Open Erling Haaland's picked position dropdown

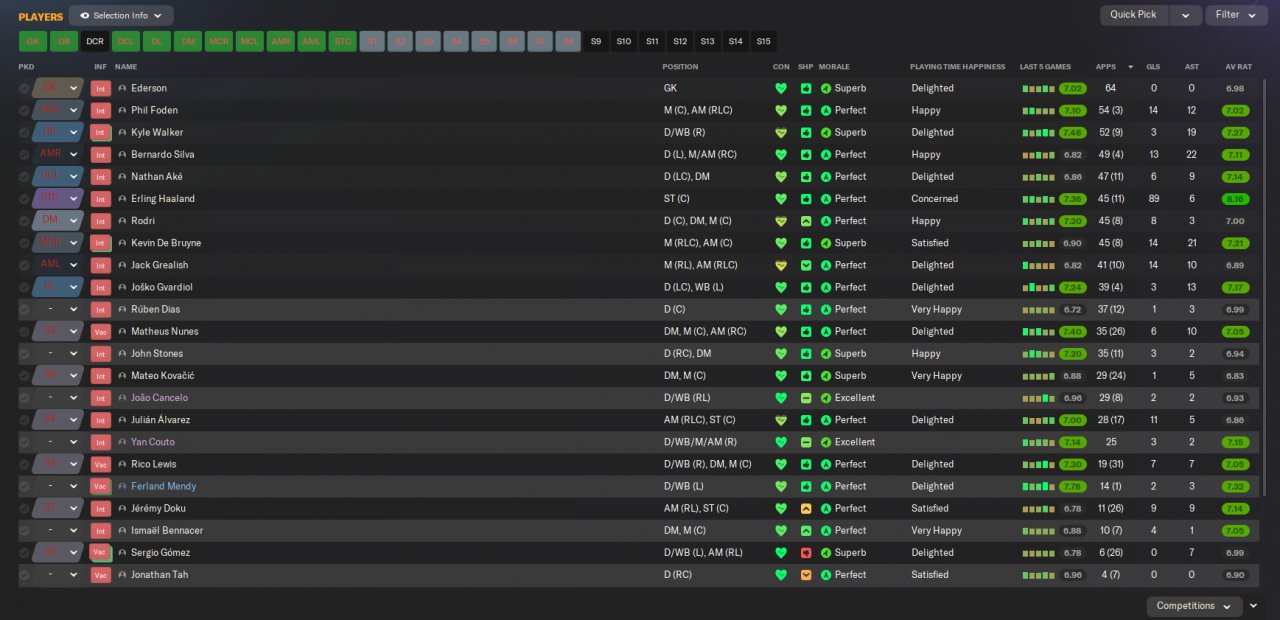pyautogui.click(x=58, y=199)
